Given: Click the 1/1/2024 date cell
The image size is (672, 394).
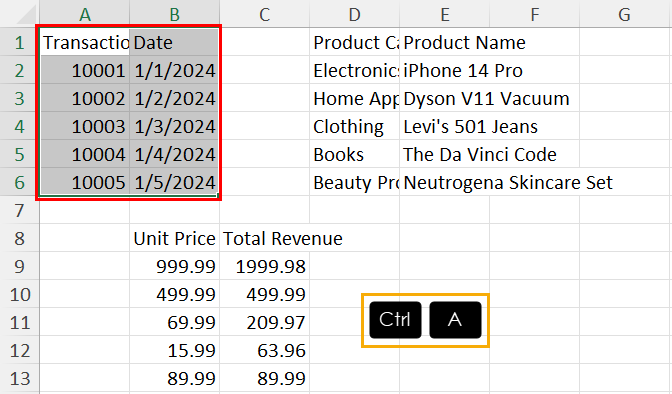Looking at the screenshot, I should (174, 70).
